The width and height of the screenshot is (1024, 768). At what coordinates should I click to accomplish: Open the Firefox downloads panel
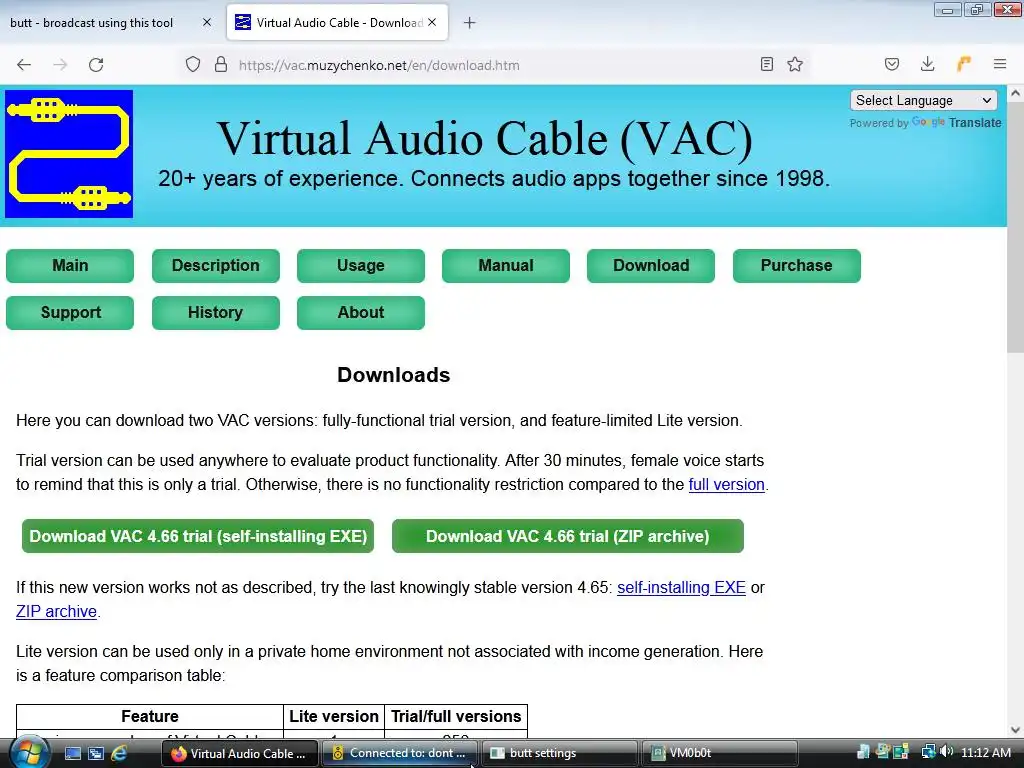(x=927, y=64)
